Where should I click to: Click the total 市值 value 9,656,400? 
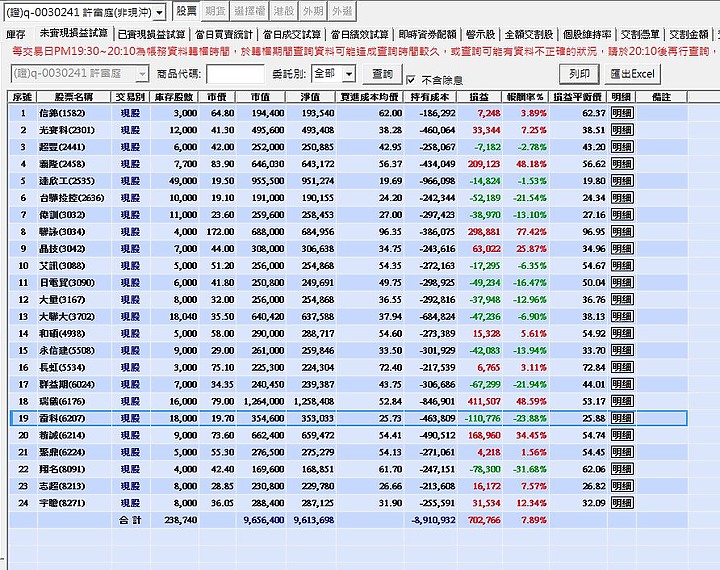pyautogui.click(x=264, y=520)
